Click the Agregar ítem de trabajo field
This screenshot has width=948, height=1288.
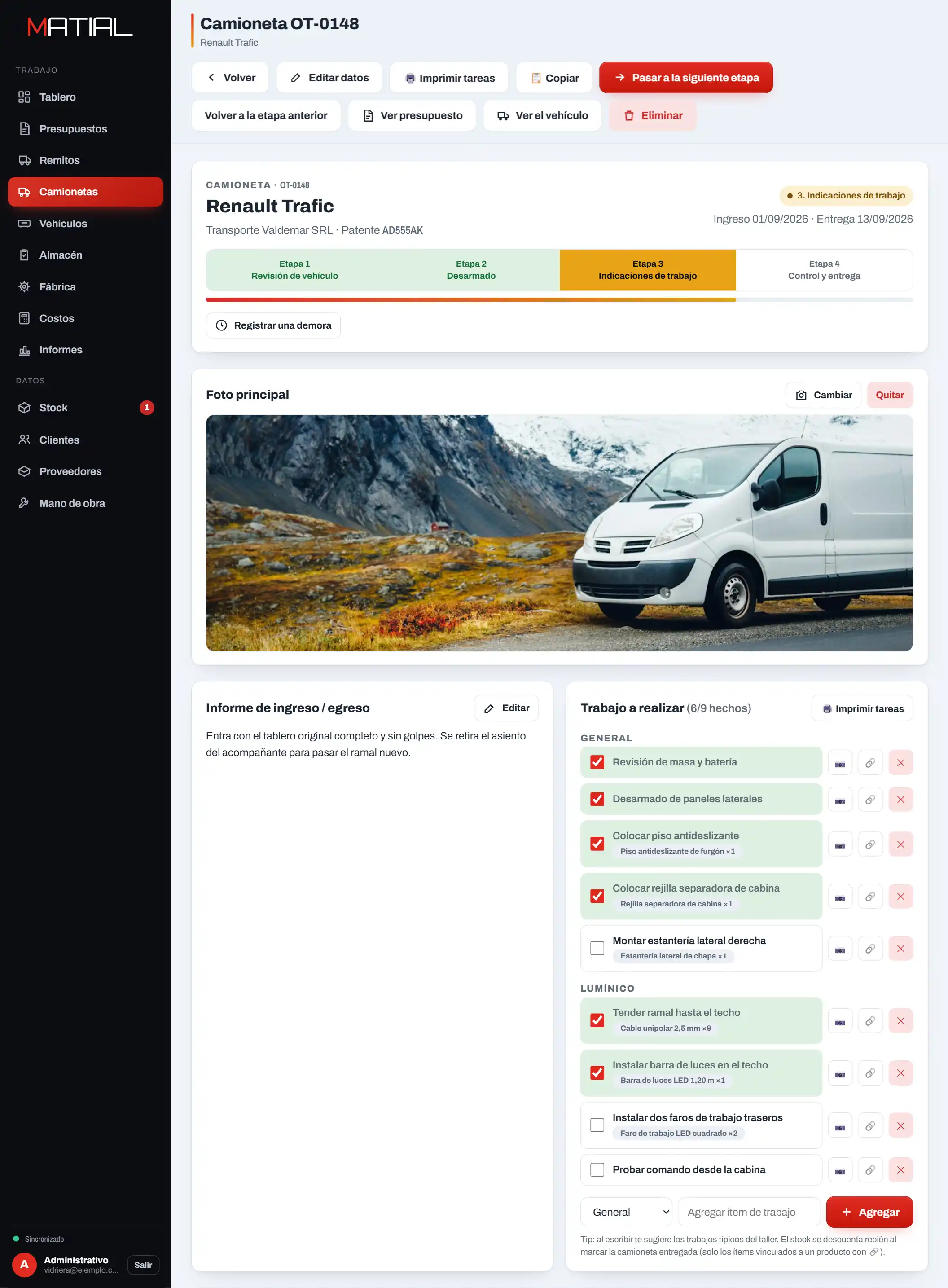(x=750, y=1212)
